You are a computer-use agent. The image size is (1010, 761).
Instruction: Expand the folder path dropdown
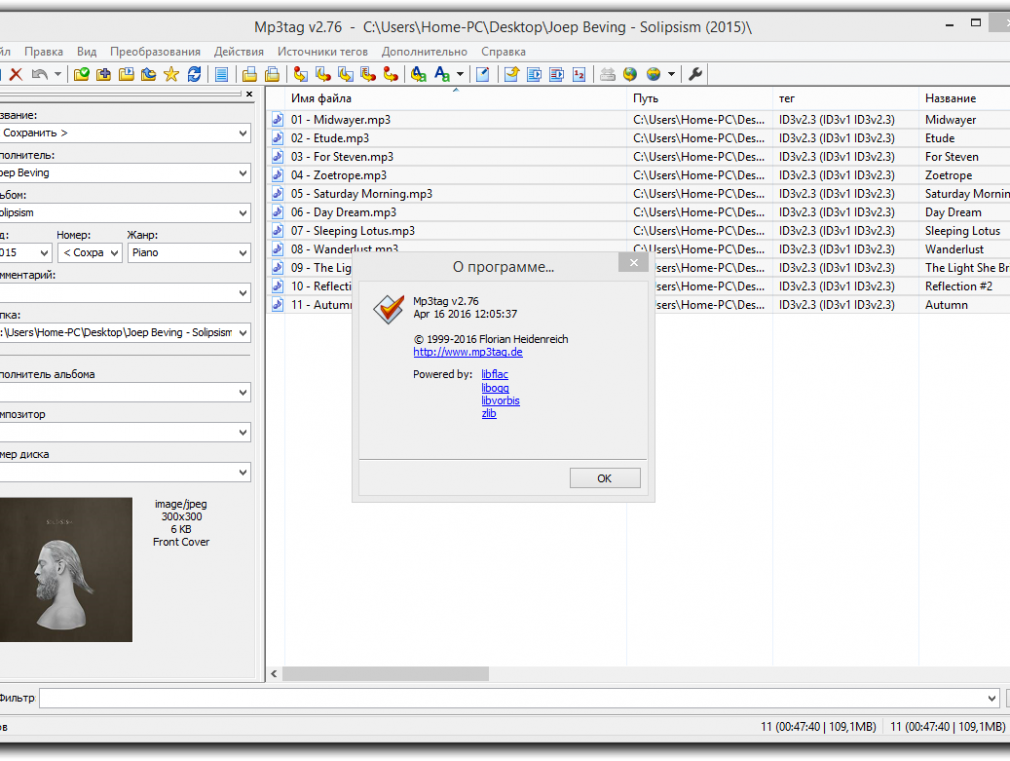point(243,333)
